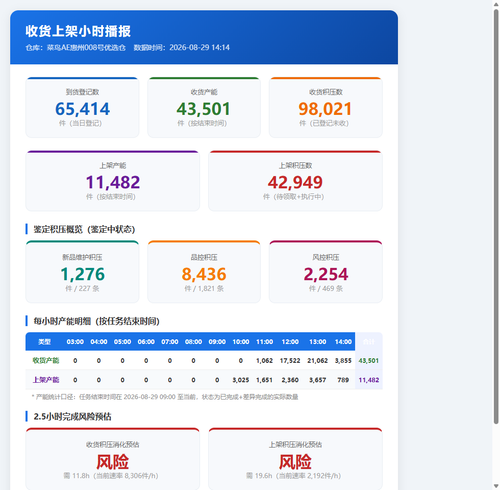Select the 到货登记数 value 65,414

point(82,109)
